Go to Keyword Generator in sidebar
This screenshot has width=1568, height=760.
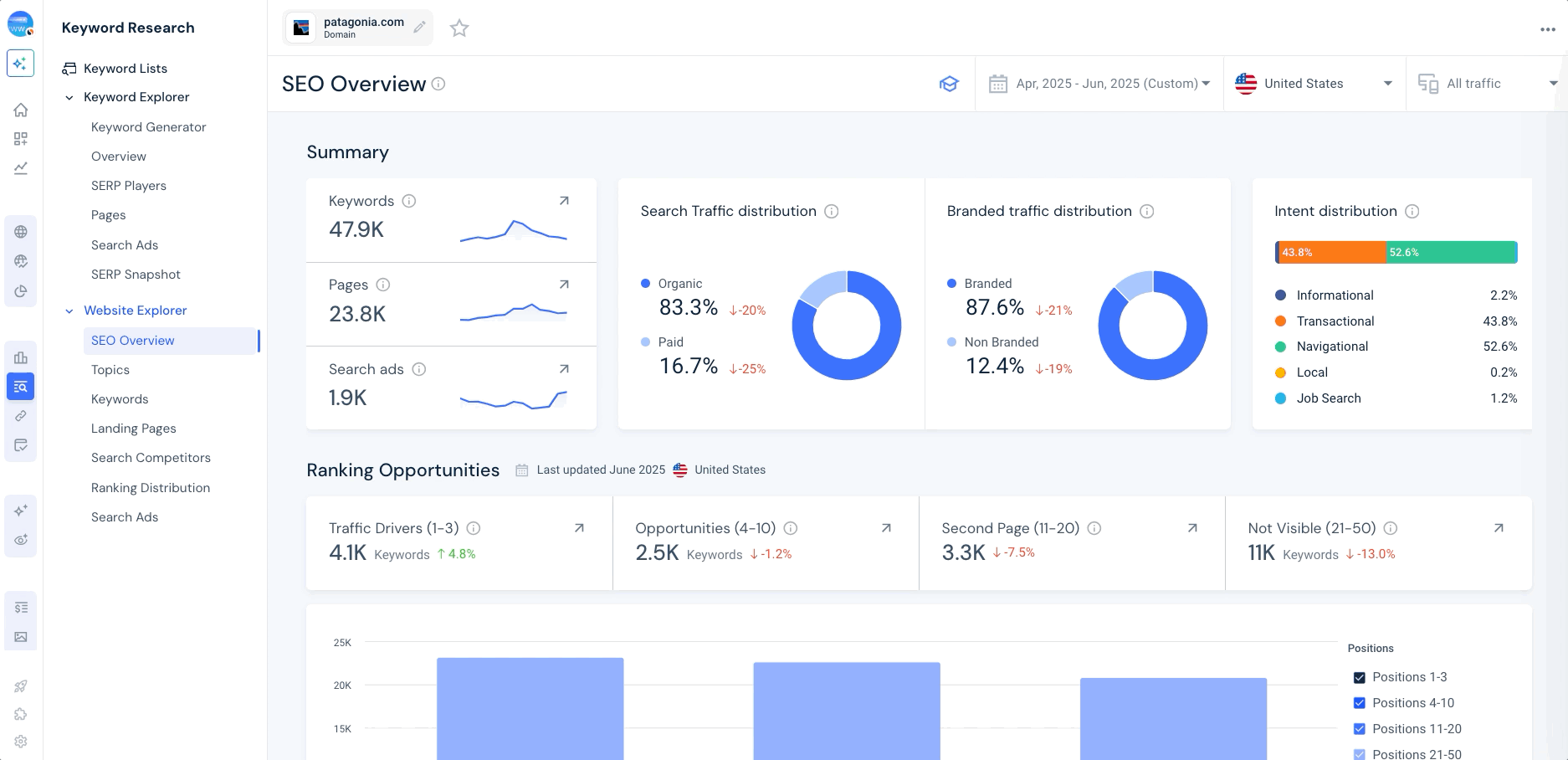pos(148,127)
